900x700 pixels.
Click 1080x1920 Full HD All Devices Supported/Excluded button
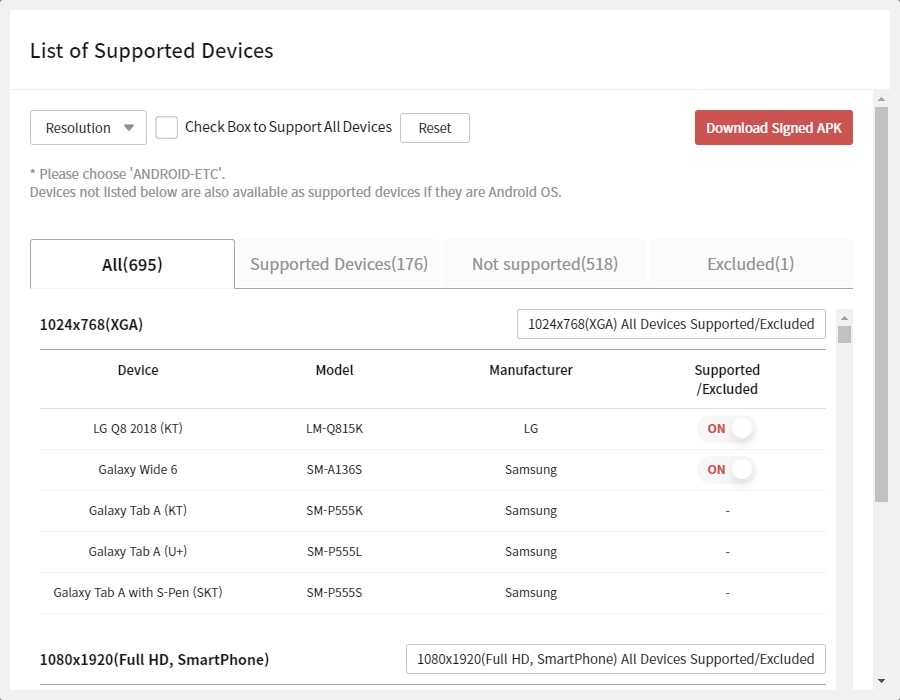click(615, 659)
